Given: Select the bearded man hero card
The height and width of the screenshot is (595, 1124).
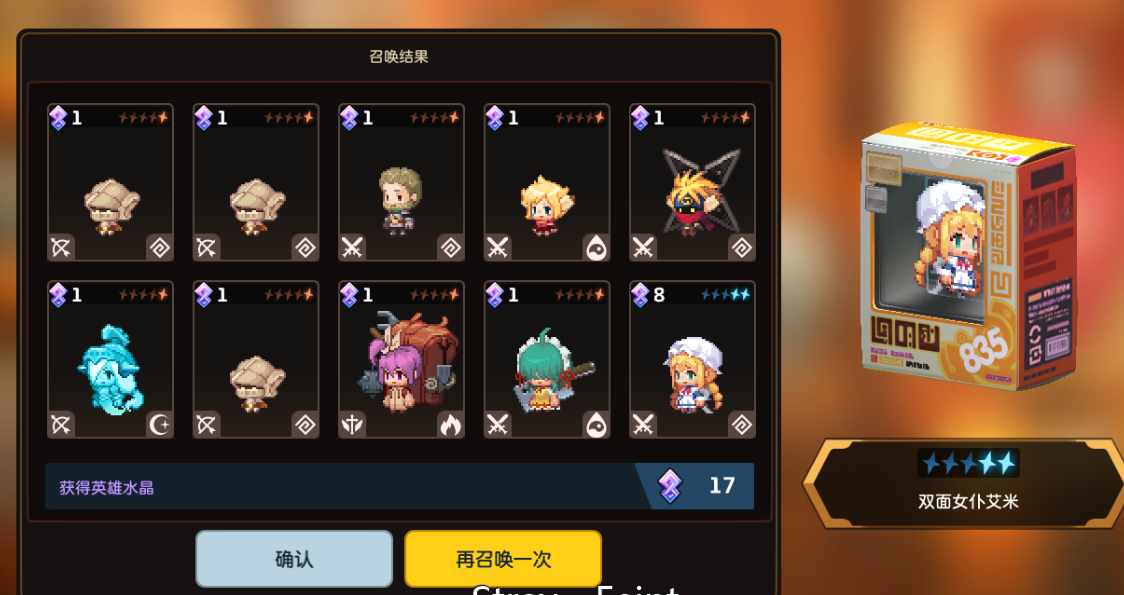Looking at the screenshot, I should [x=401, y=182].
